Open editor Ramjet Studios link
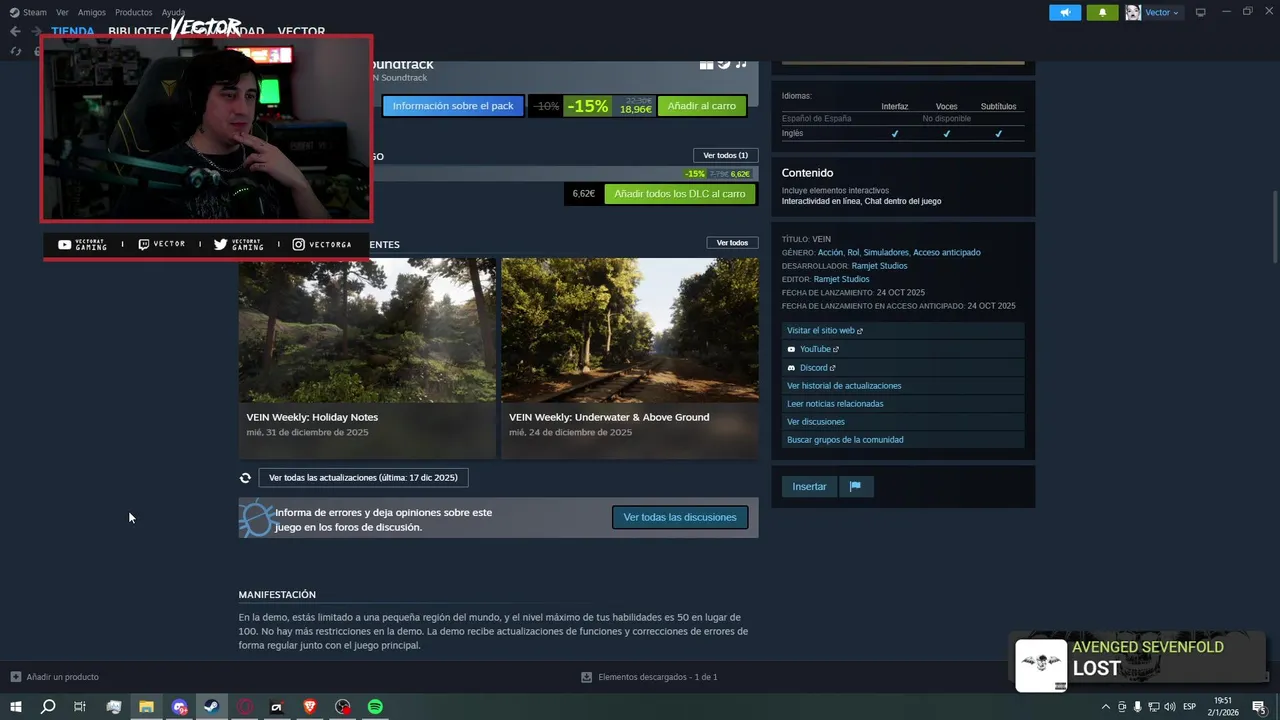 point(842,279)
